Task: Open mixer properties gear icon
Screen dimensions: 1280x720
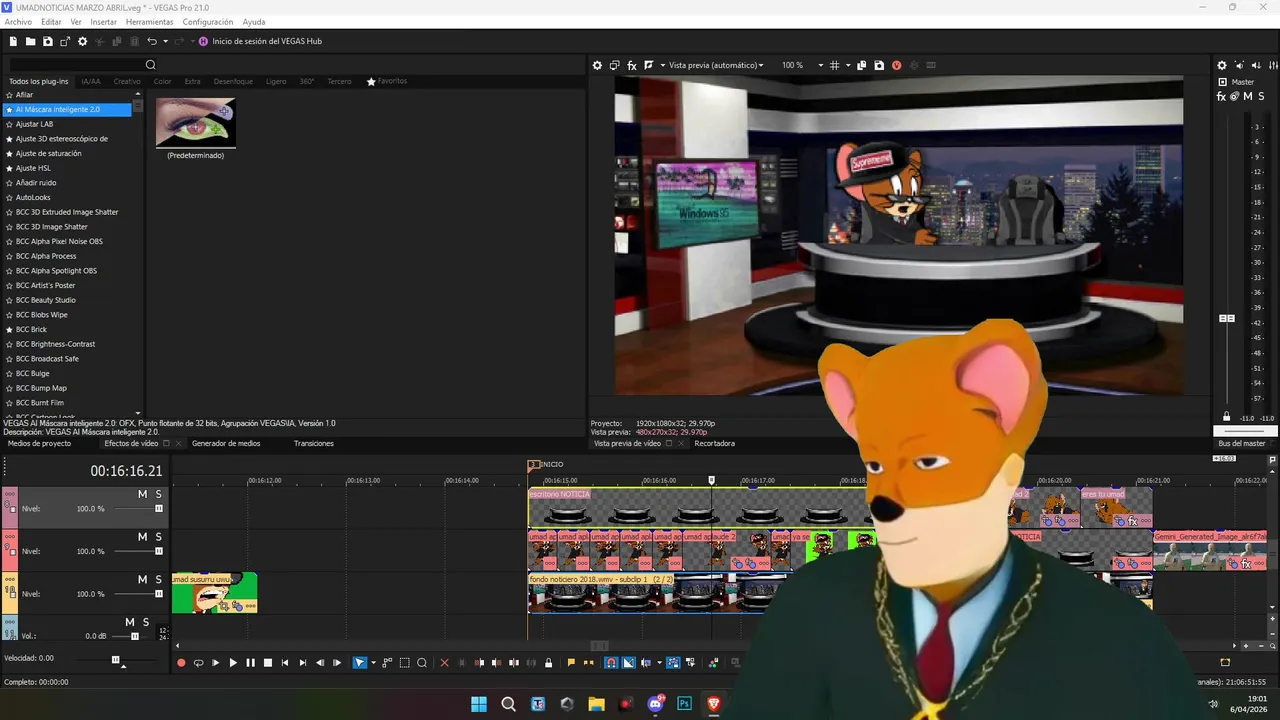Action: coord(1221,65)
